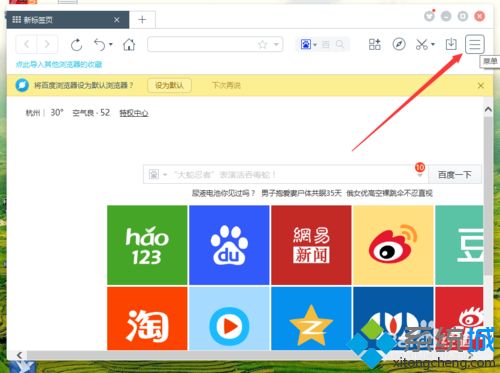Click the 设为默认 button
Viewport: 500px width, 373px height.
click(x=169, y=86)
